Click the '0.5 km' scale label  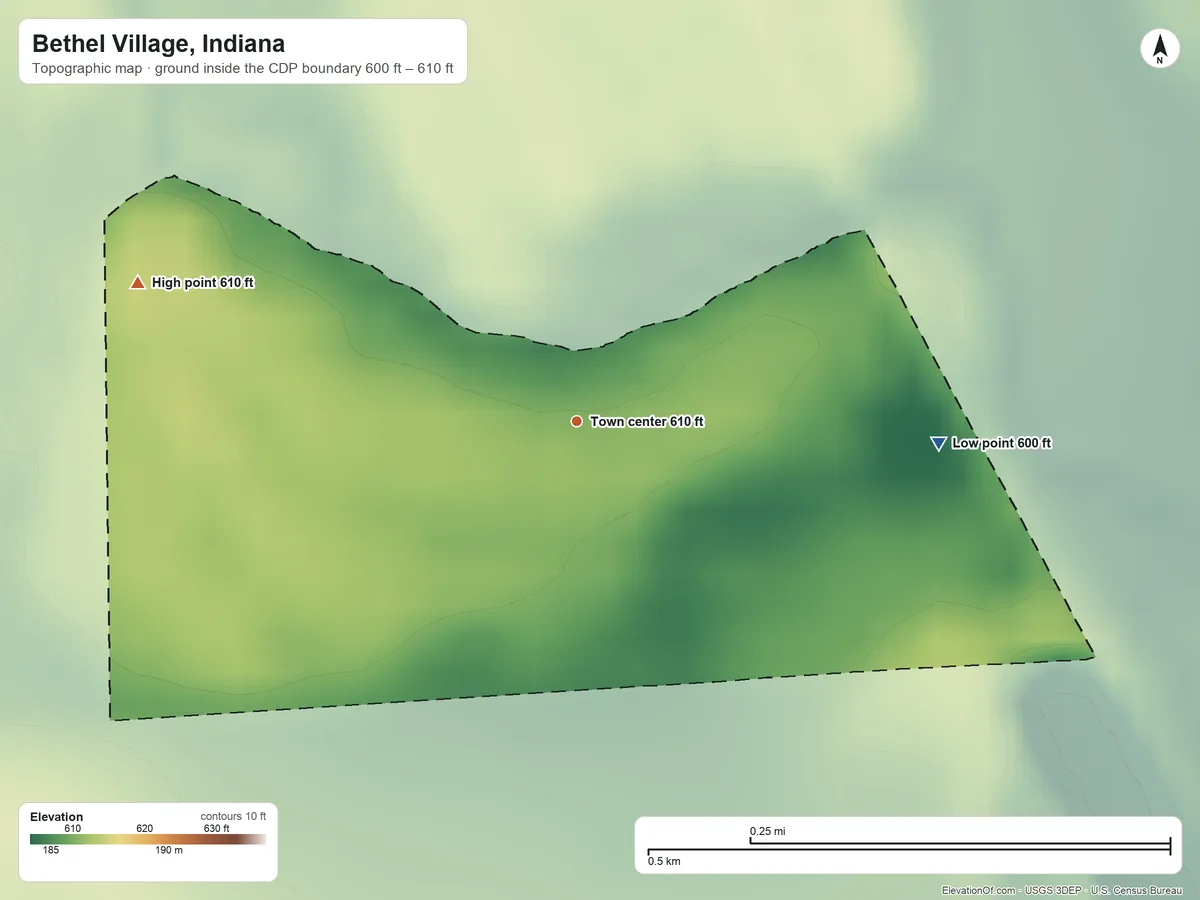point(664,861)
